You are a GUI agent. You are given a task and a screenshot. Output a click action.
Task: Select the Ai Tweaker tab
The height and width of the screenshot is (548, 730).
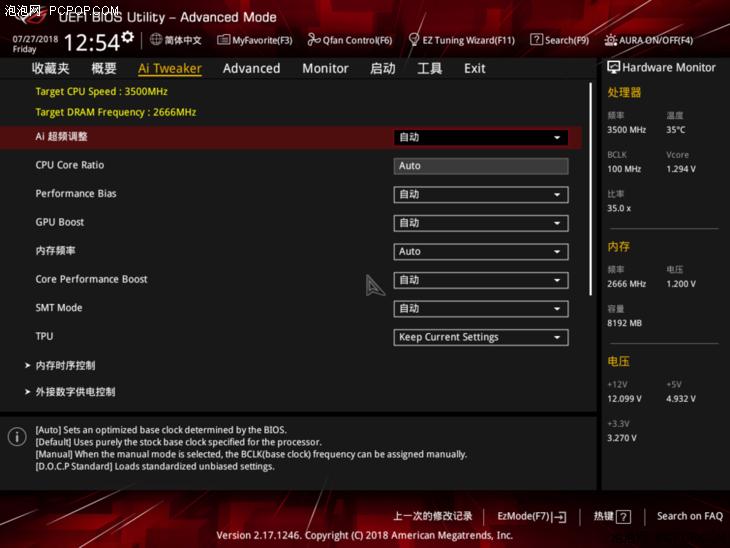(x=169, y=68)
